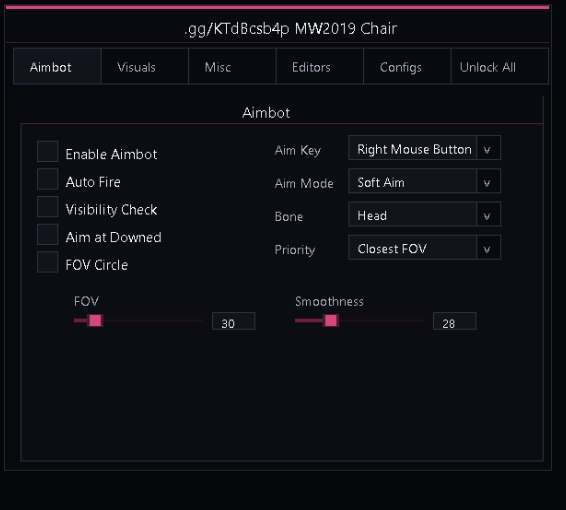This screenshot has width=566, height=510.
Task: Click the Smoothness value field showing 28
Action: click(454, 321)
